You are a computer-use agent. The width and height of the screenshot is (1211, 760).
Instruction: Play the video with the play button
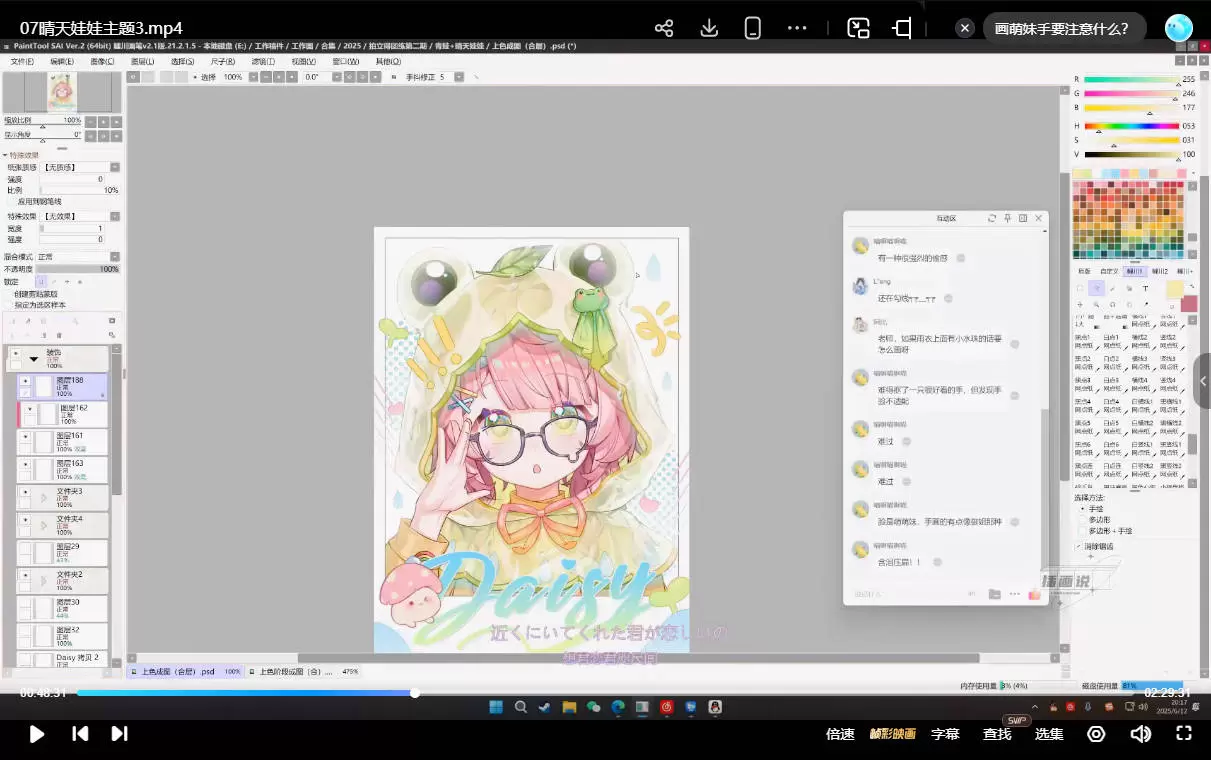(x=37, y=734)
